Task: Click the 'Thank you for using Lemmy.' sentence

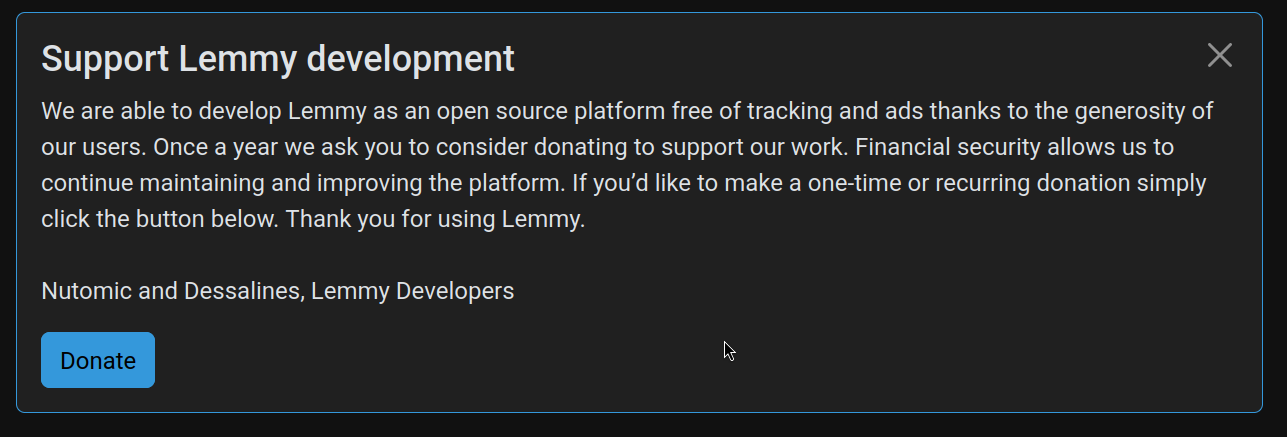Action: pyautogui.click(x=435, y=219)
